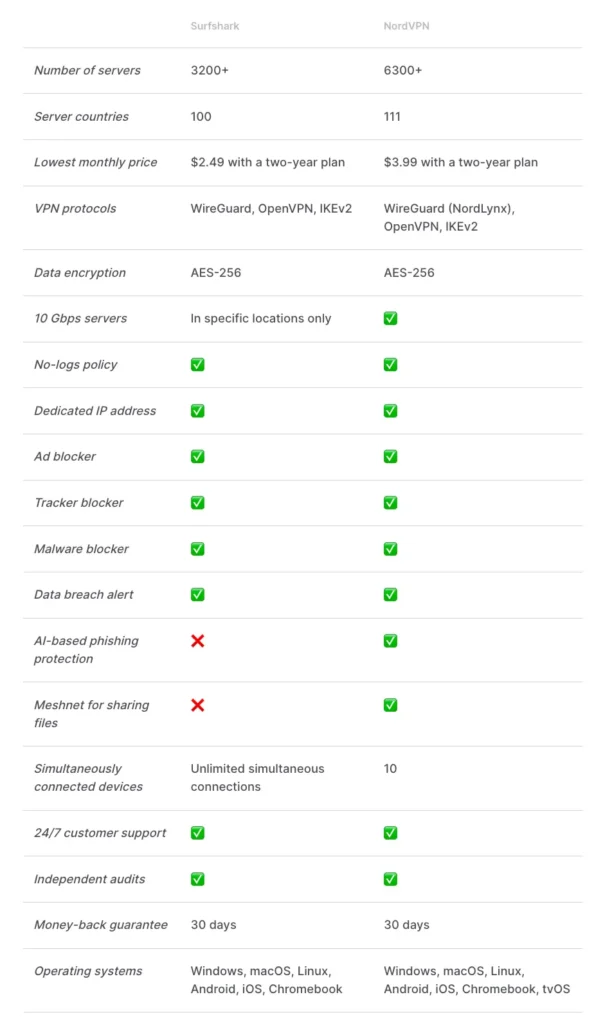Click the Unlimited simultaneous connections text
This screenshot has height=1024, width=603.
point(257,777)
